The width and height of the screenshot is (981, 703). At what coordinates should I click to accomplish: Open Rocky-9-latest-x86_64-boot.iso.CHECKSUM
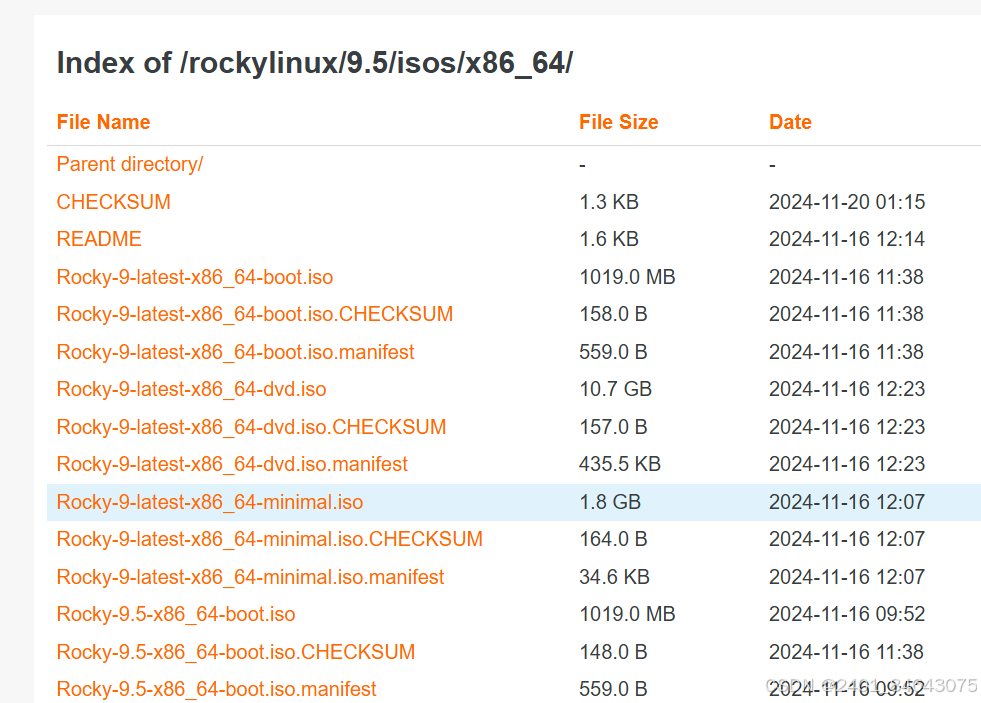click(254, 314)
